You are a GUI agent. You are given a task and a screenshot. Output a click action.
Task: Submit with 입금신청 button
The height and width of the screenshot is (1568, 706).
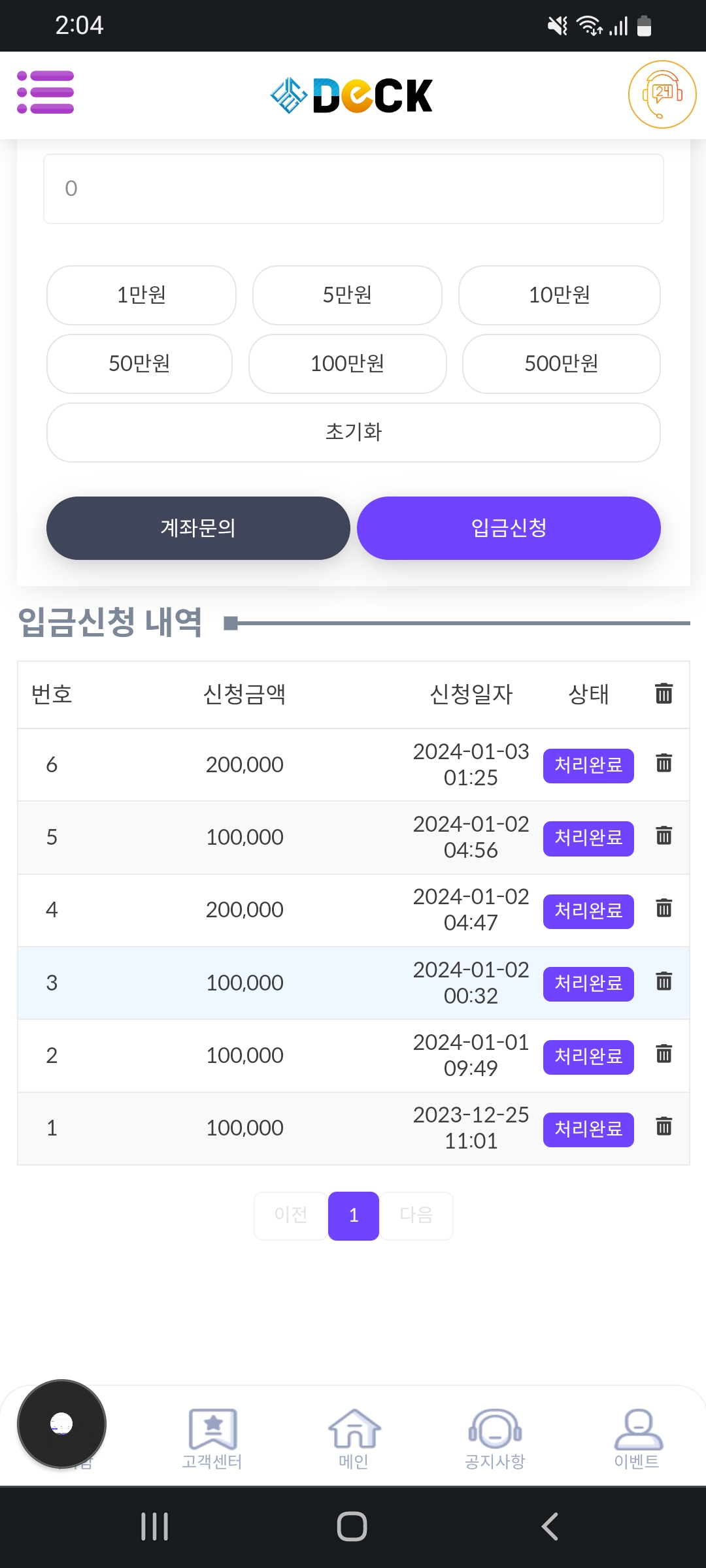509,528
